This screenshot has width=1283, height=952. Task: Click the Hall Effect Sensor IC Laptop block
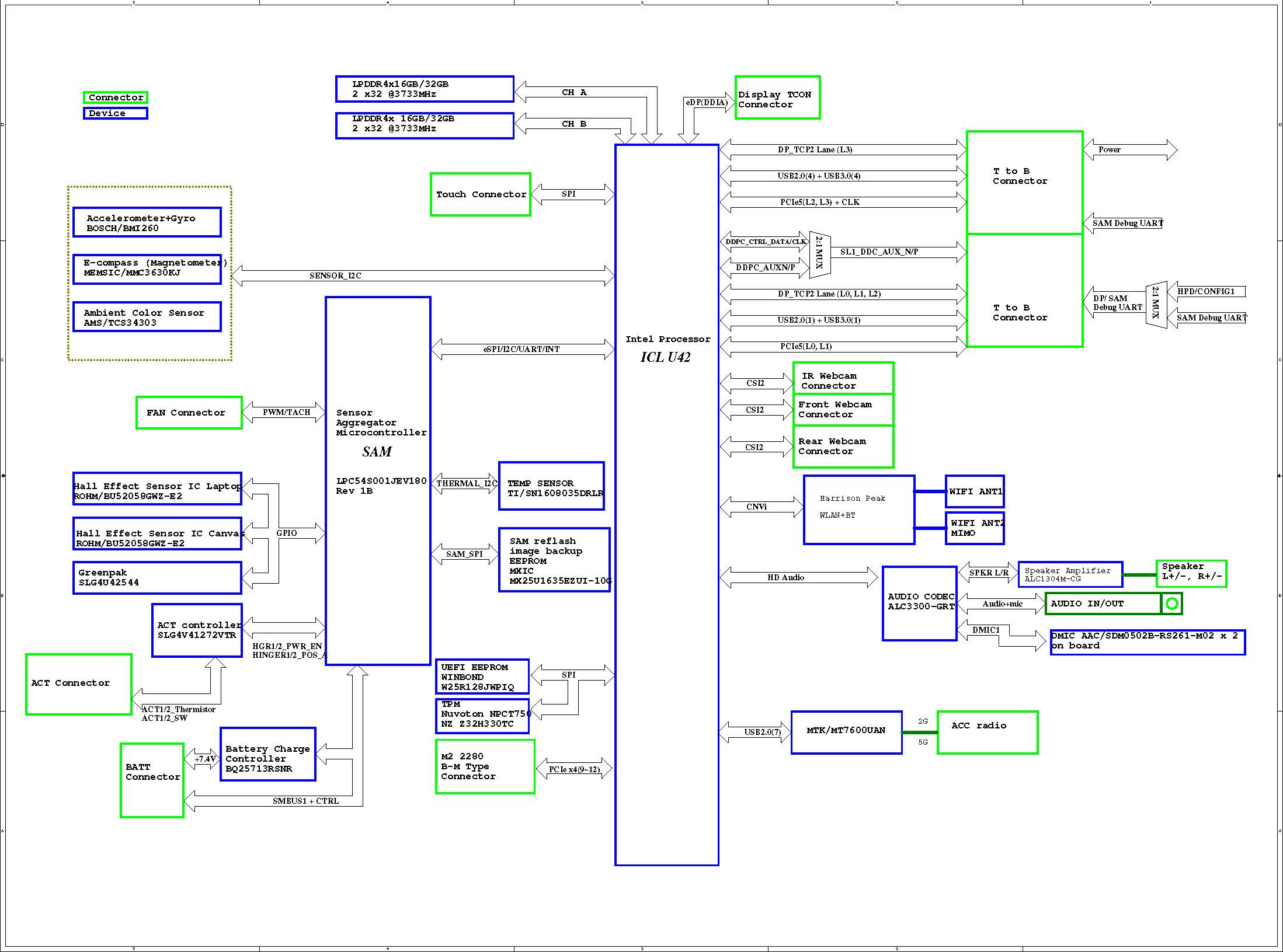[157, 489]
